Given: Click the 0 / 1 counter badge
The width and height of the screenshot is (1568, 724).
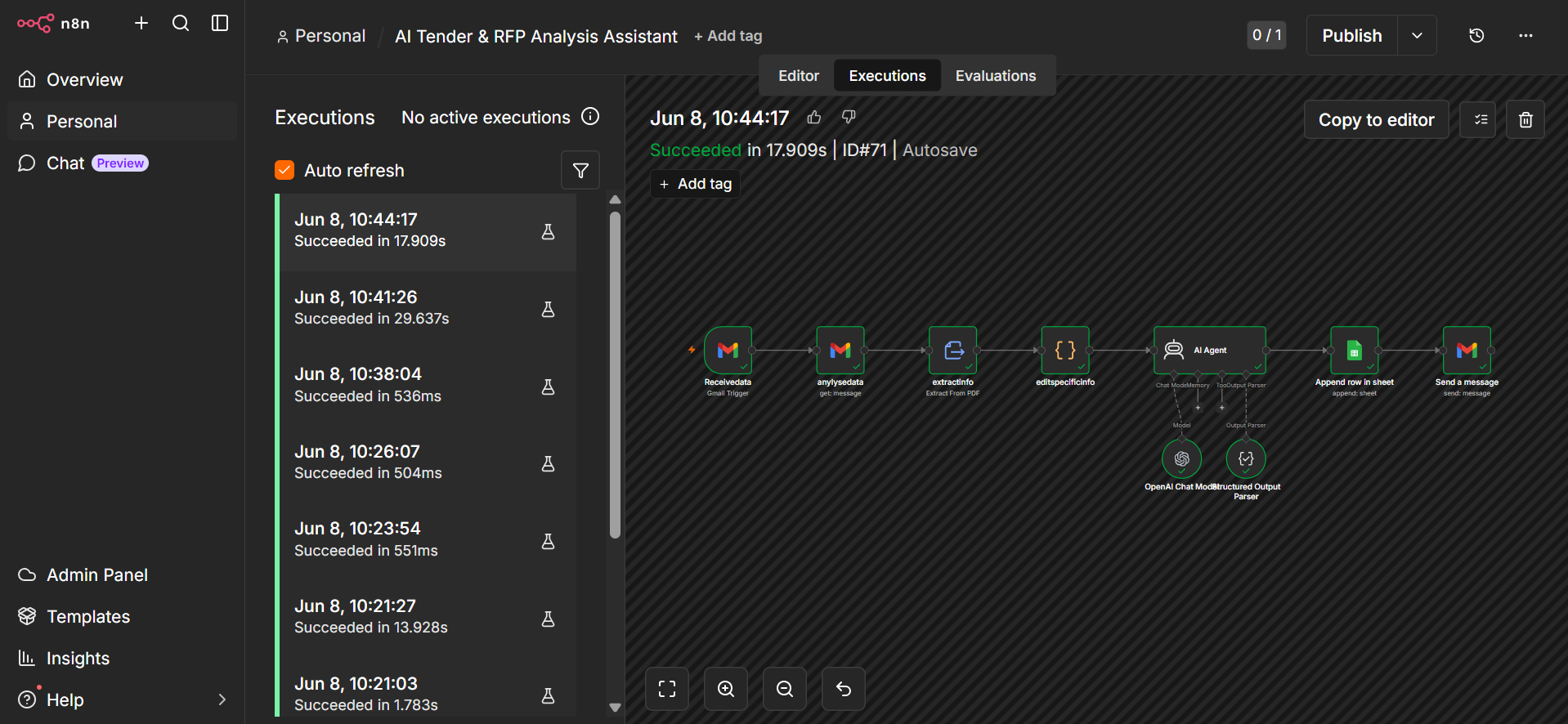Looking at the screenshot, I should (x=1266, y=35).
